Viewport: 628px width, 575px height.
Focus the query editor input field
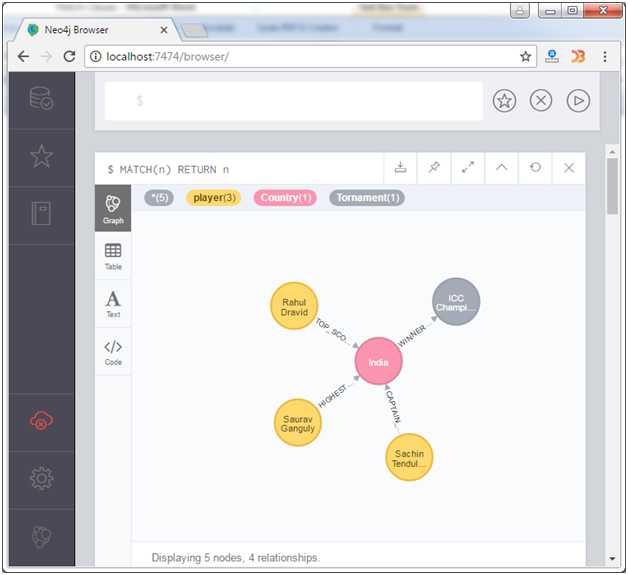pyautogui.click(x=294, y=101)
